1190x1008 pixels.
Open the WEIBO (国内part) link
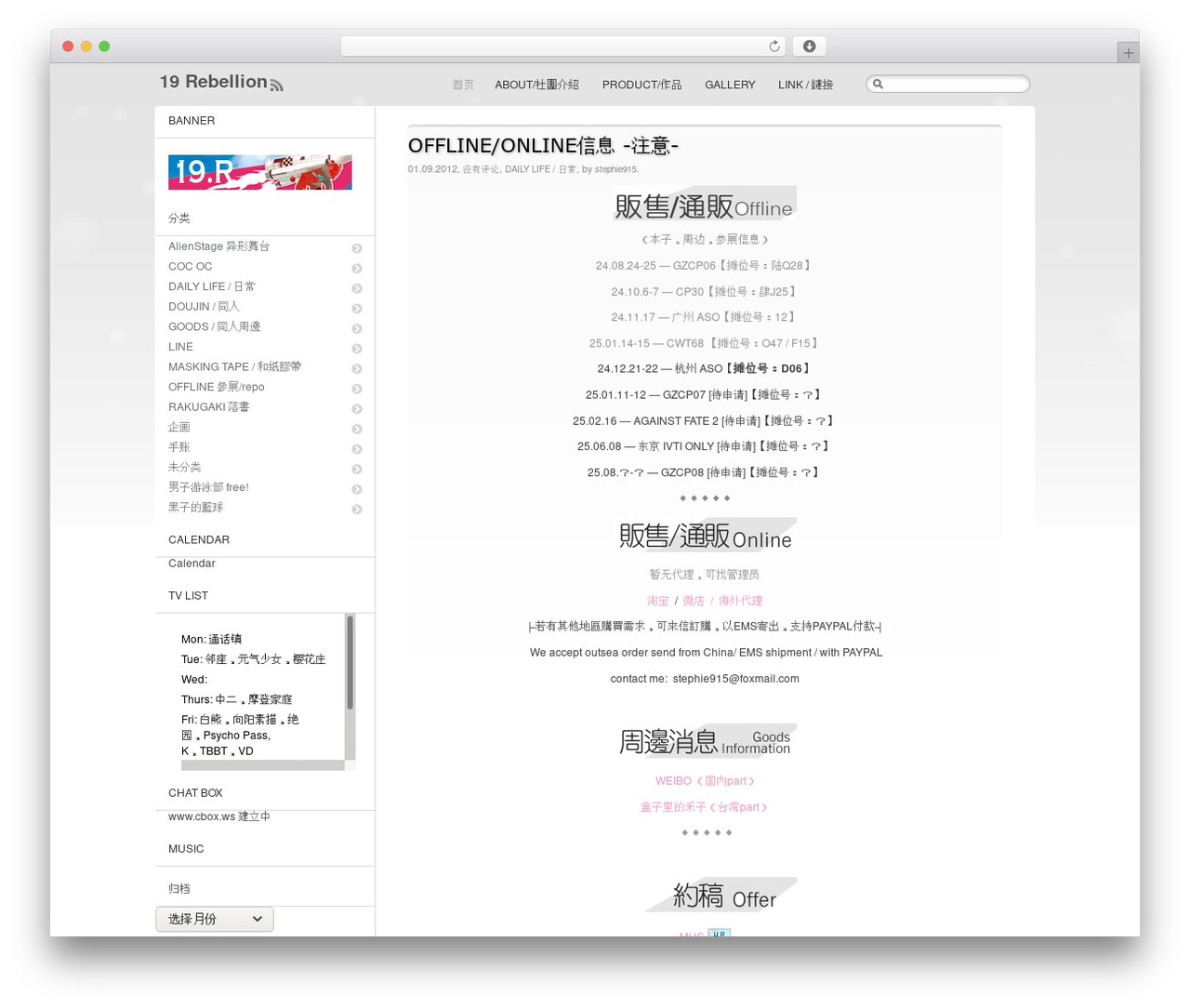click(705, 781)
